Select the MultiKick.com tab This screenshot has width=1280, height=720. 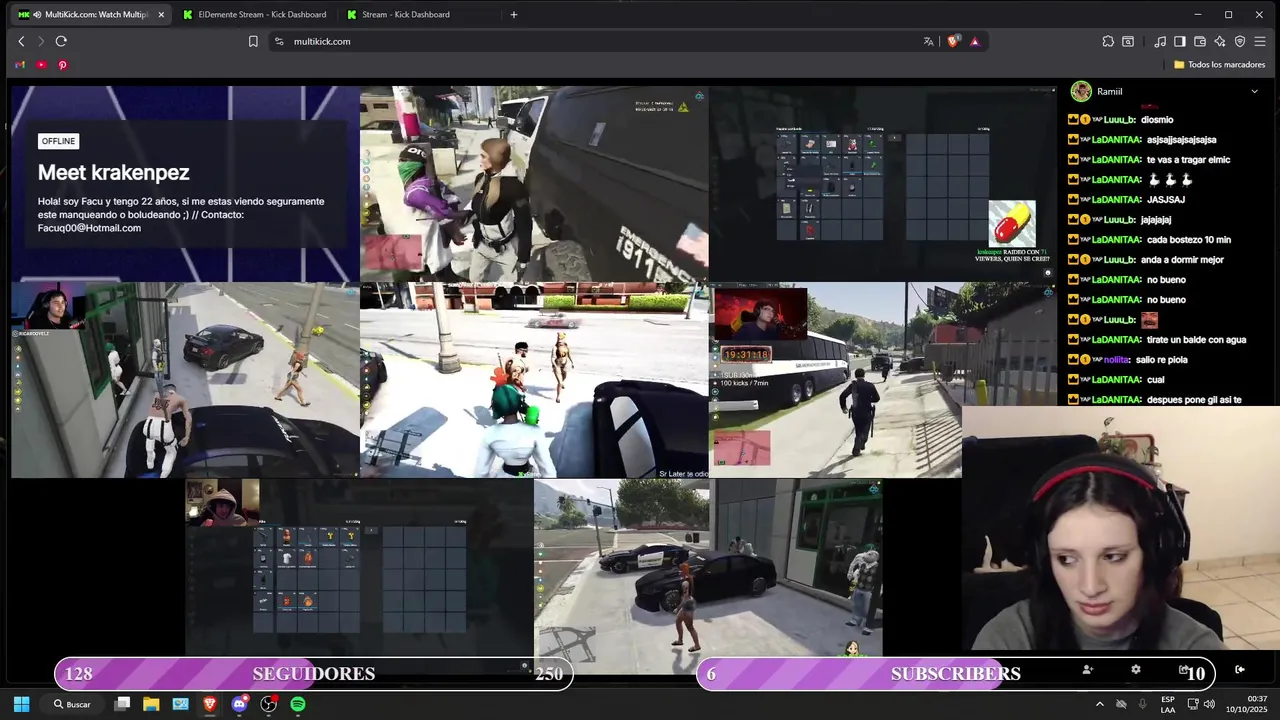[x=90, y=14]
